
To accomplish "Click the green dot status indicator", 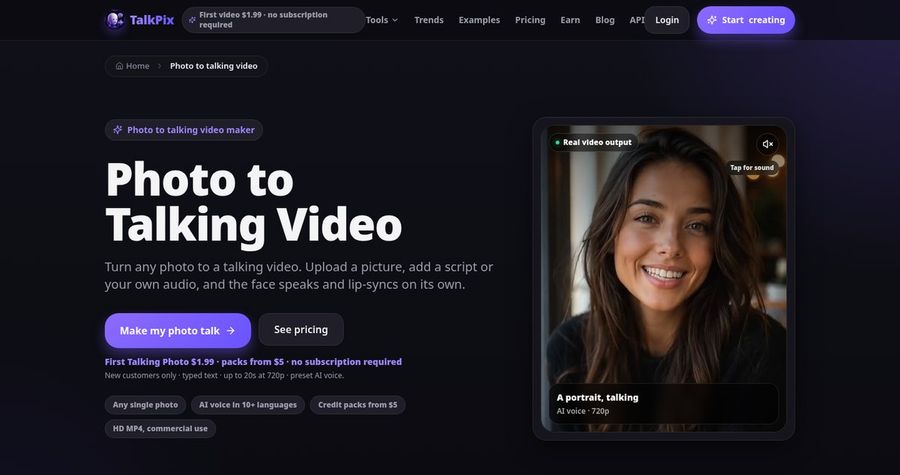I will pos(557,142).
